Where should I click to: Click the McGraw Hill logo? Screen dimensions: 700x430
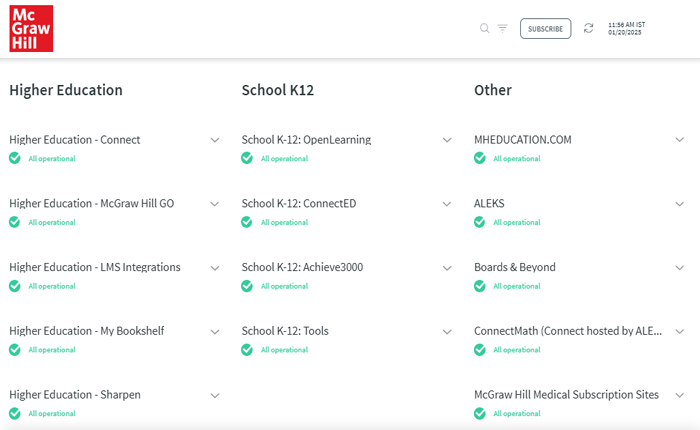click(x=31, y=29)
